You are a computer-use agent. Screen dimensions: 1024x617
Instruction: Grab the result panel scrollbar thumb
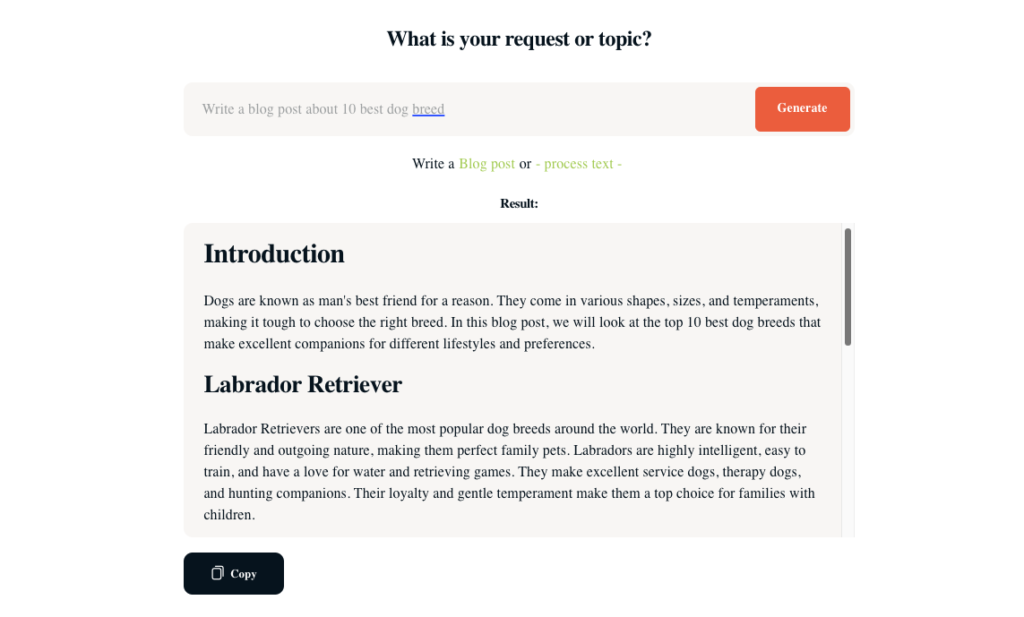pos(848,286)
